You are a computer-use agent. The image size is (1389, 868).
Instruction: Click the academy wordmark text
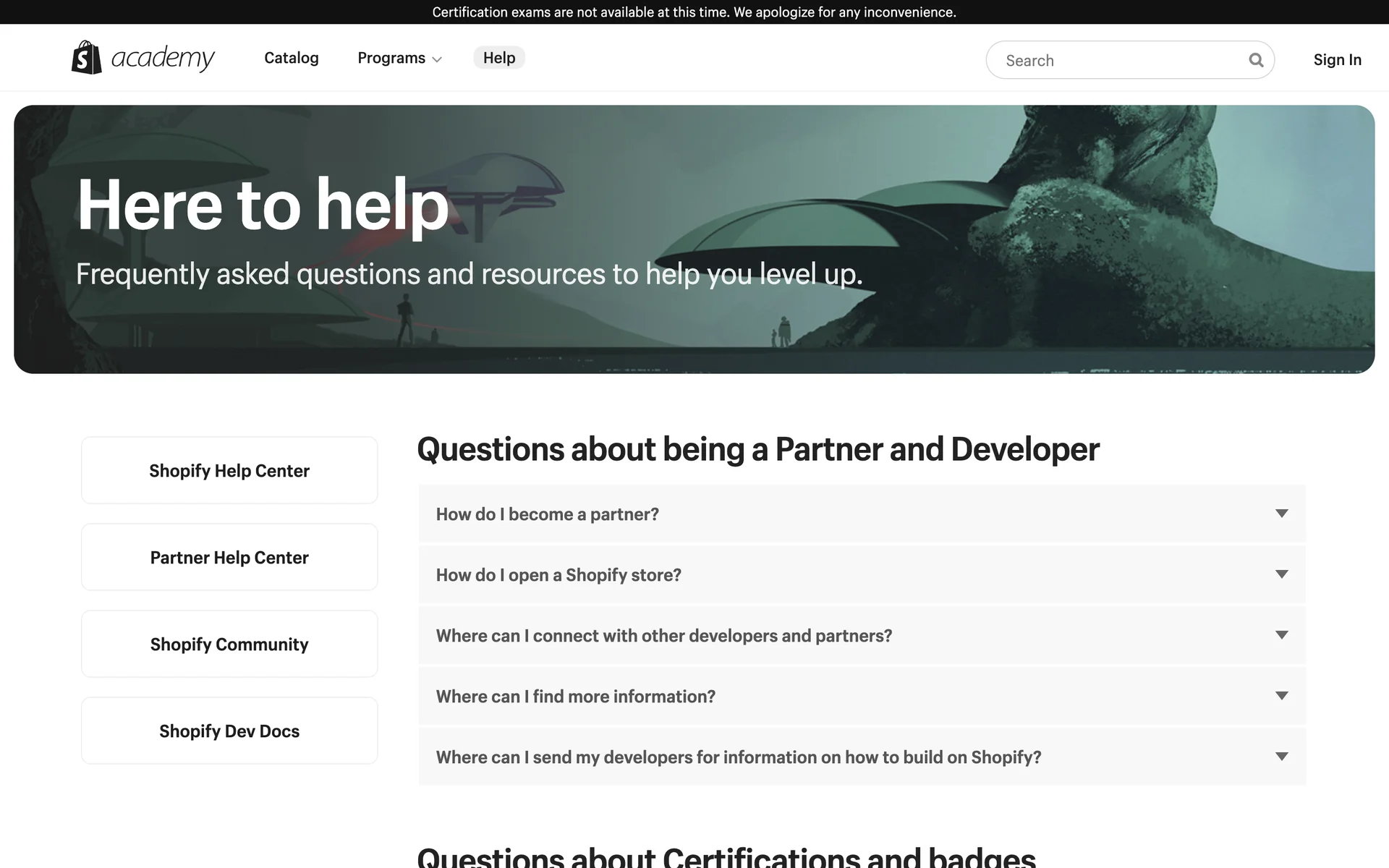pyautogui.click(x=163, y=58)
